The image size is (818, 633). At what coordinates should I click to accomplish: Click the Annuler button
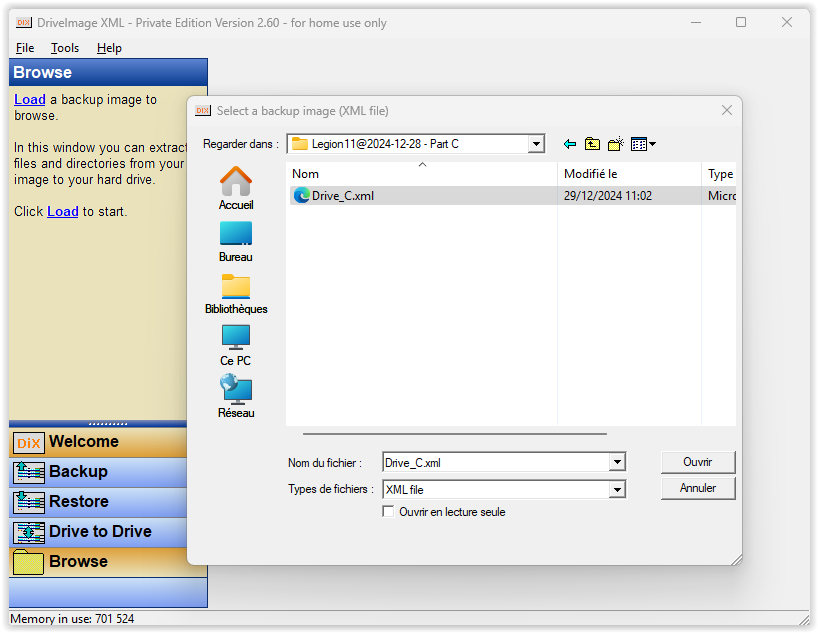pyautogui.click(x=698, y=488)
